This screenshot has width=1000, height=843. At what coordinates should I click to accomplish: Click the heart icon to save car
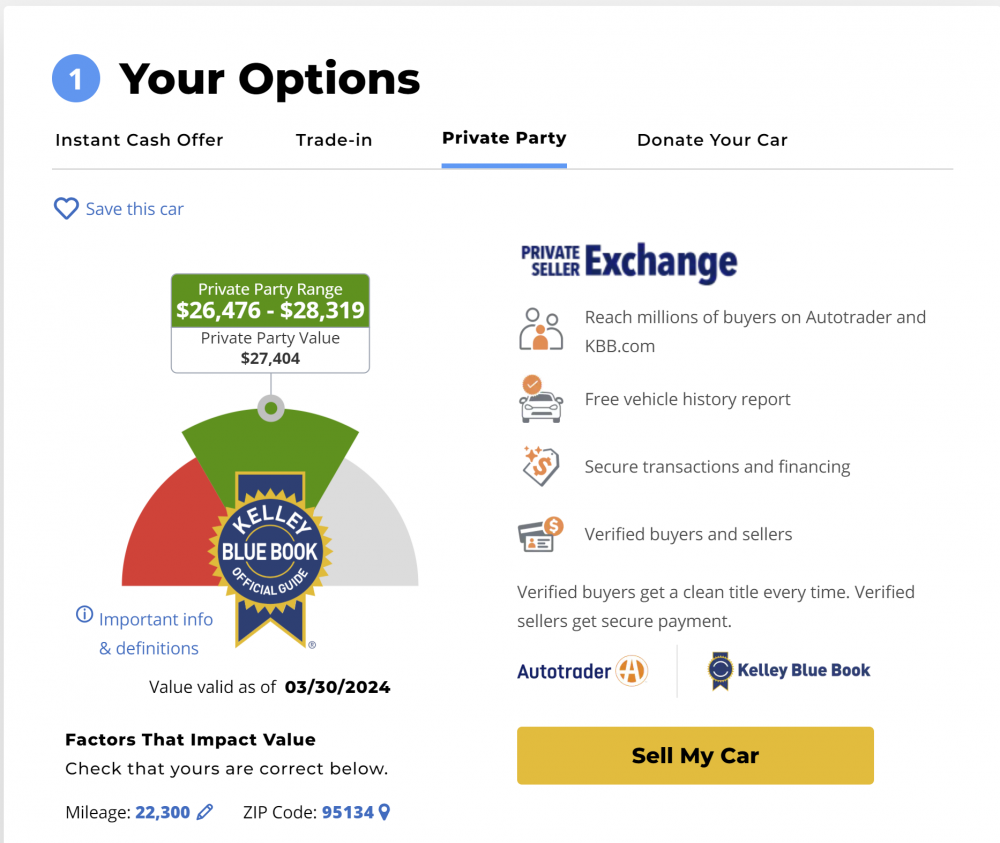[x=66, y=209]
